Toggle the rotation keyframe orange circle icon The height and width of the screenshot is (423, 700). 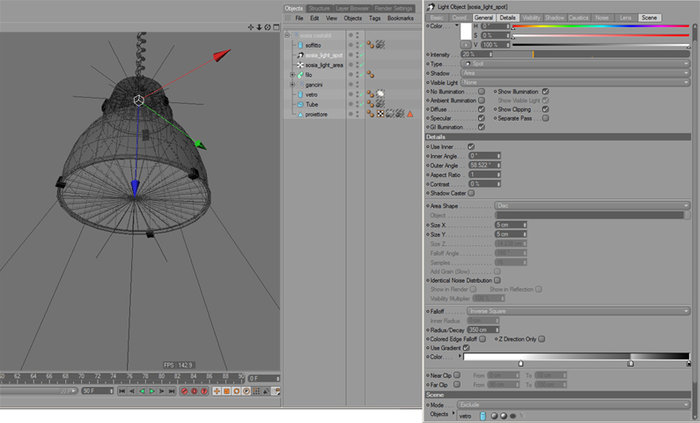(x=237, y=391)
